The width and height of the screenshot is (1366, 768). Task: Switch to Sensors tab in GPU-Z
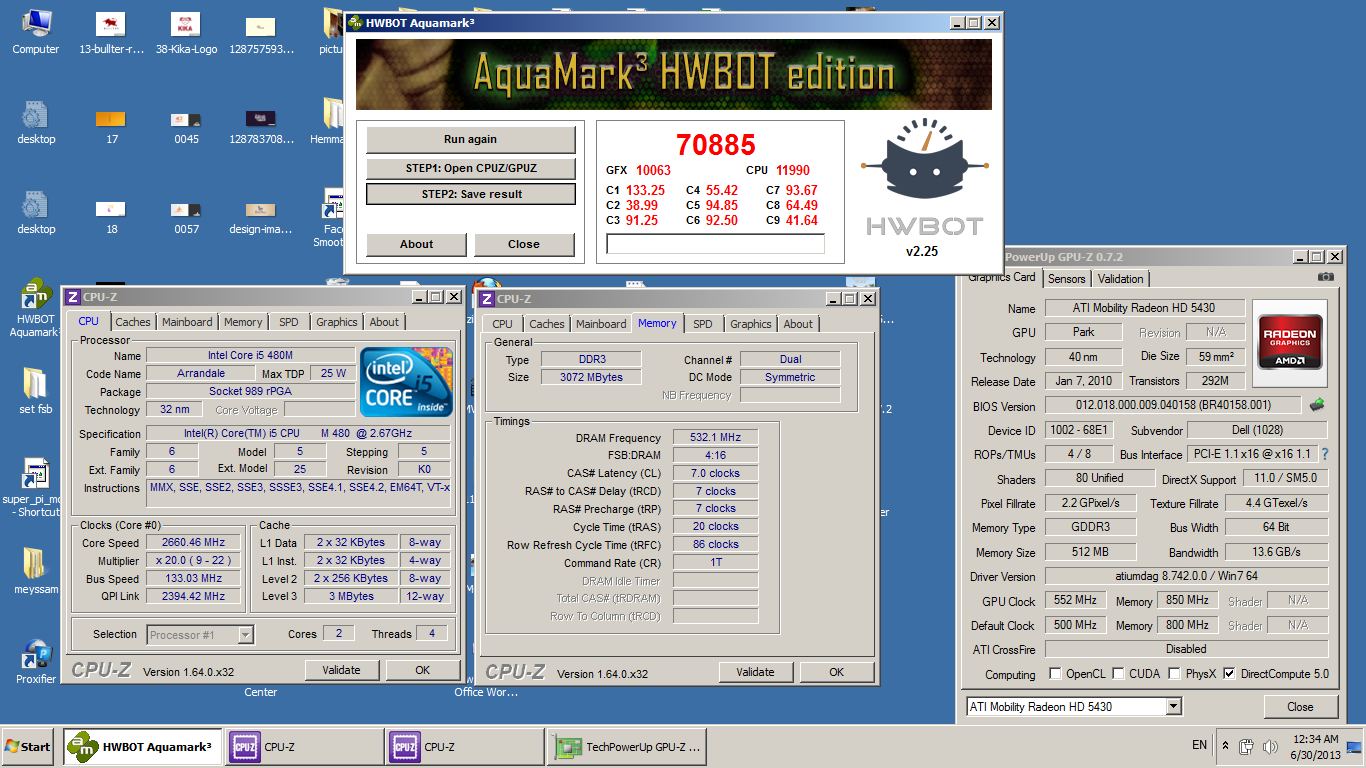[1066, 279]
